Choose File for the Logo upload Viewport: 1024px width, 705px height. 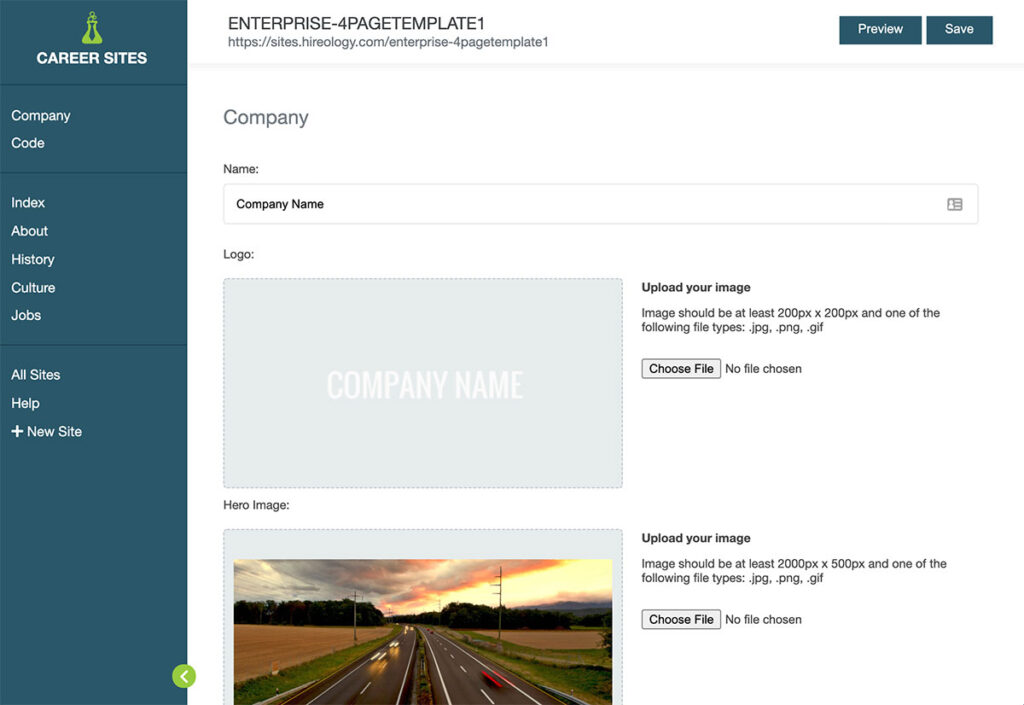pos(681,369)
